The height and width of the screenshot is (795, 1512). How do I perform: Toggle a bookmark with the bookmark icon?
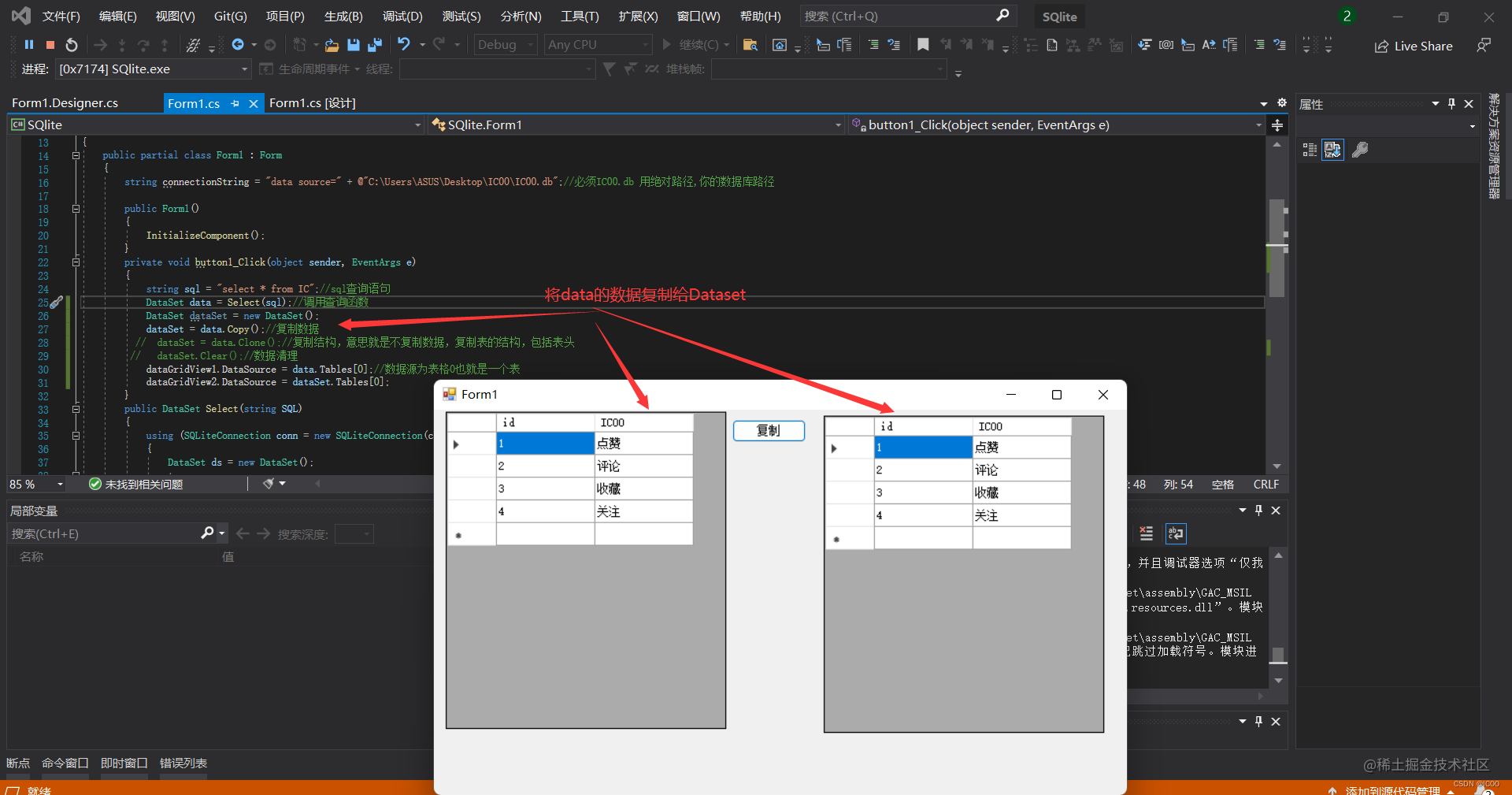pos(923,45)
